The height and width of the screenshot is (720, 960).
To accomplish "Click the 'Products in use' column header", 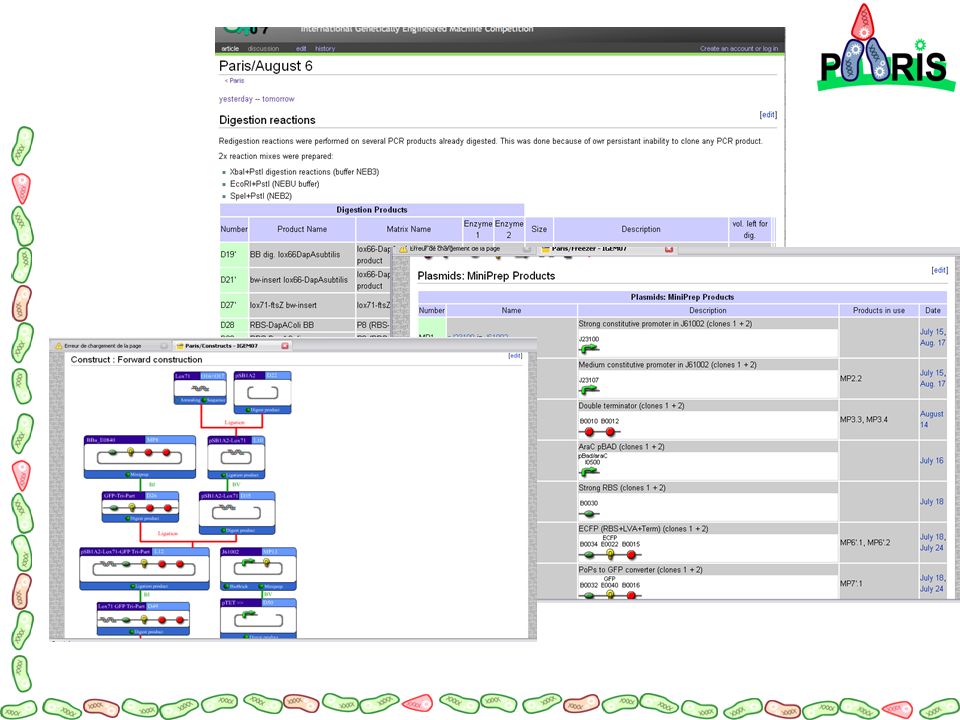I will coord(879,310).
